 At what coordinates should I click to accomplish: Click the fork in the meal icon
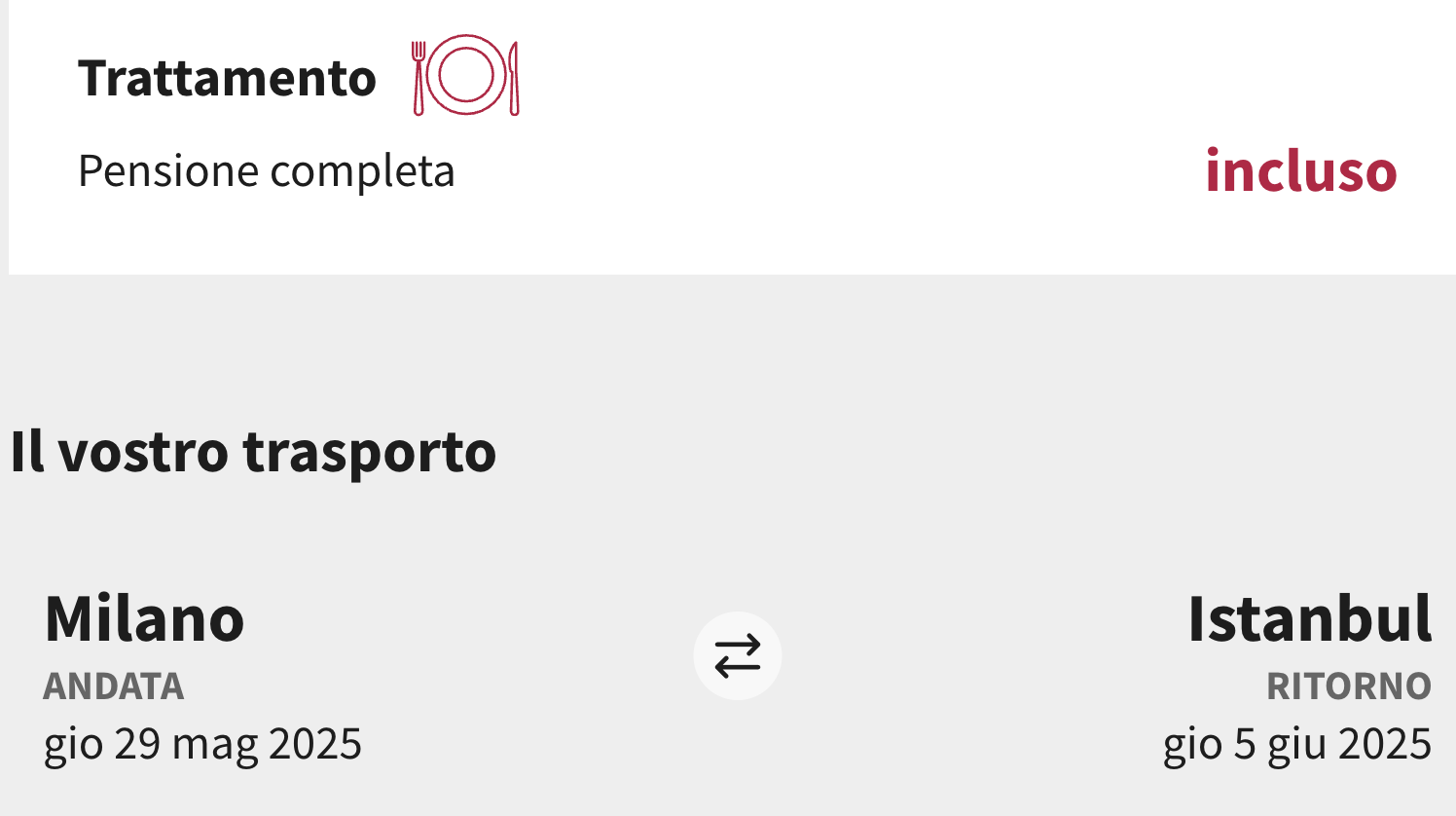coord(419,78)
